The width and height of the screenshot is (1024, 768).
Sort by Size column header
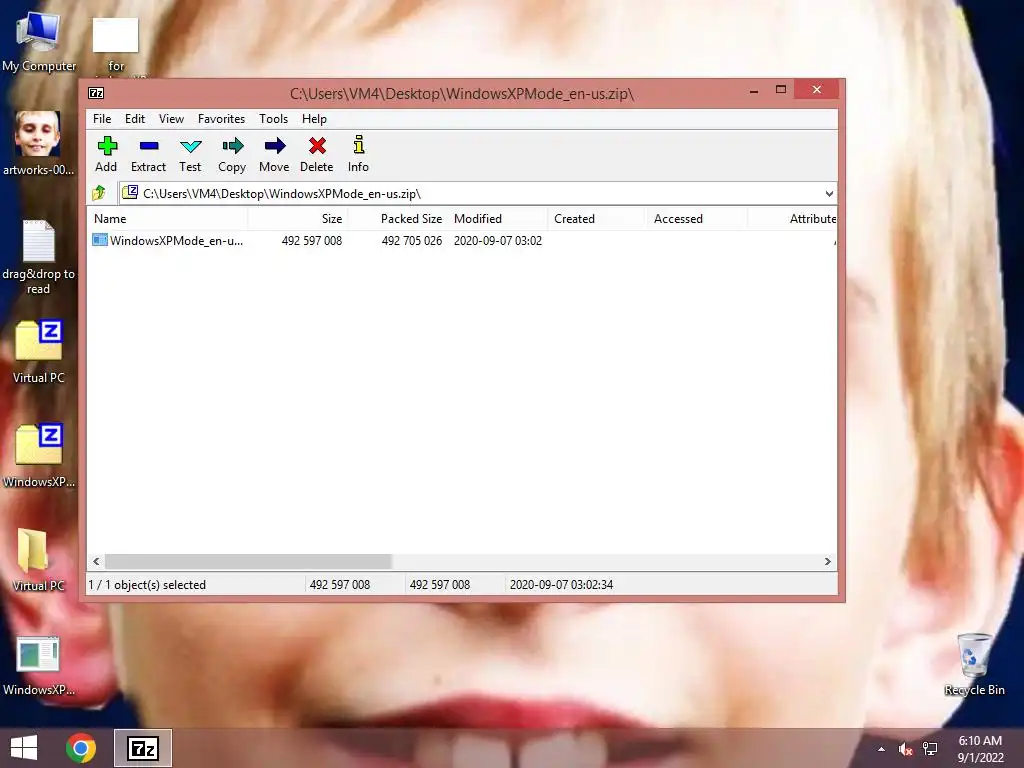297,219
